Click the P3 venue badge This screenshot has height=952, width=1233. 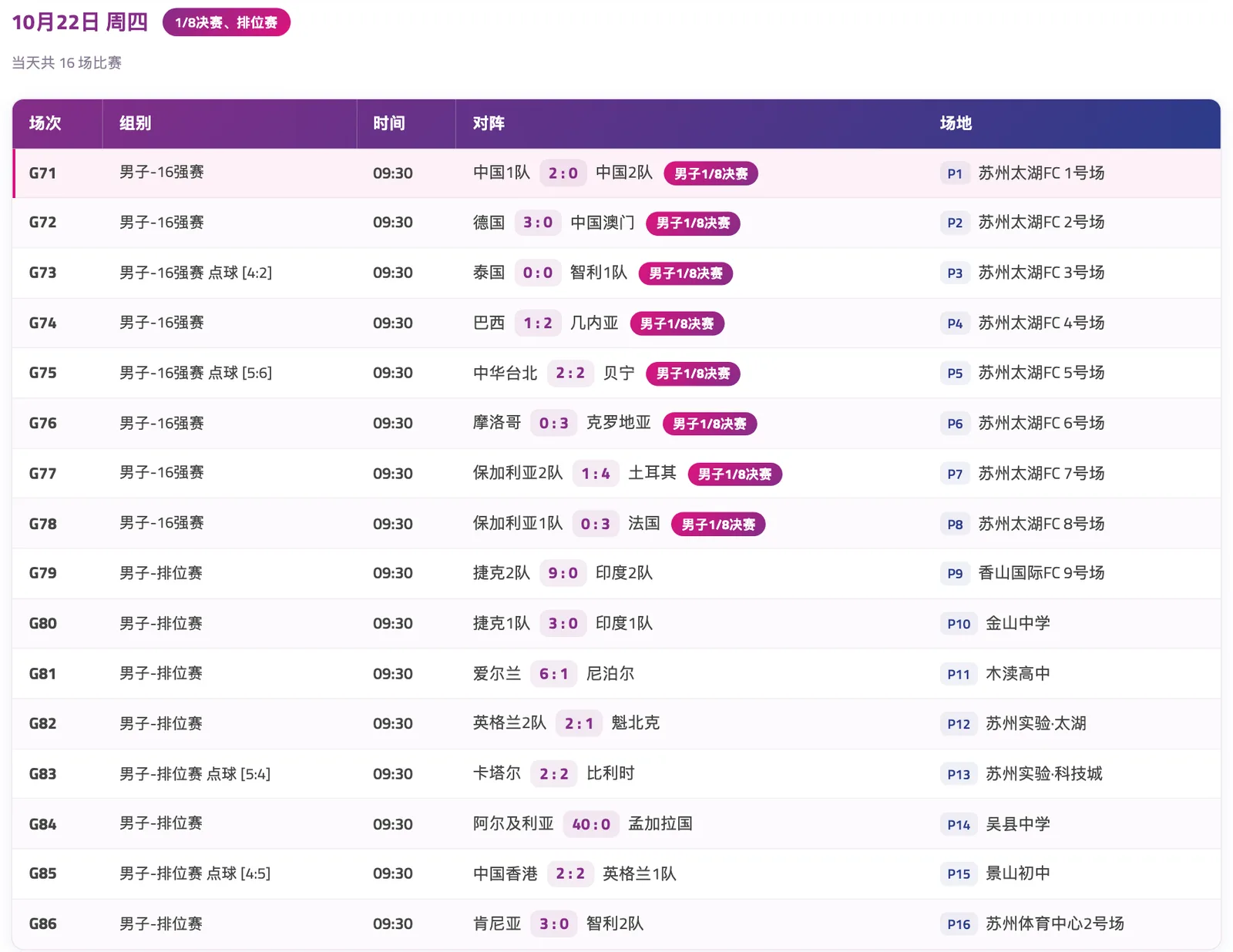click(x=955, y=273)
